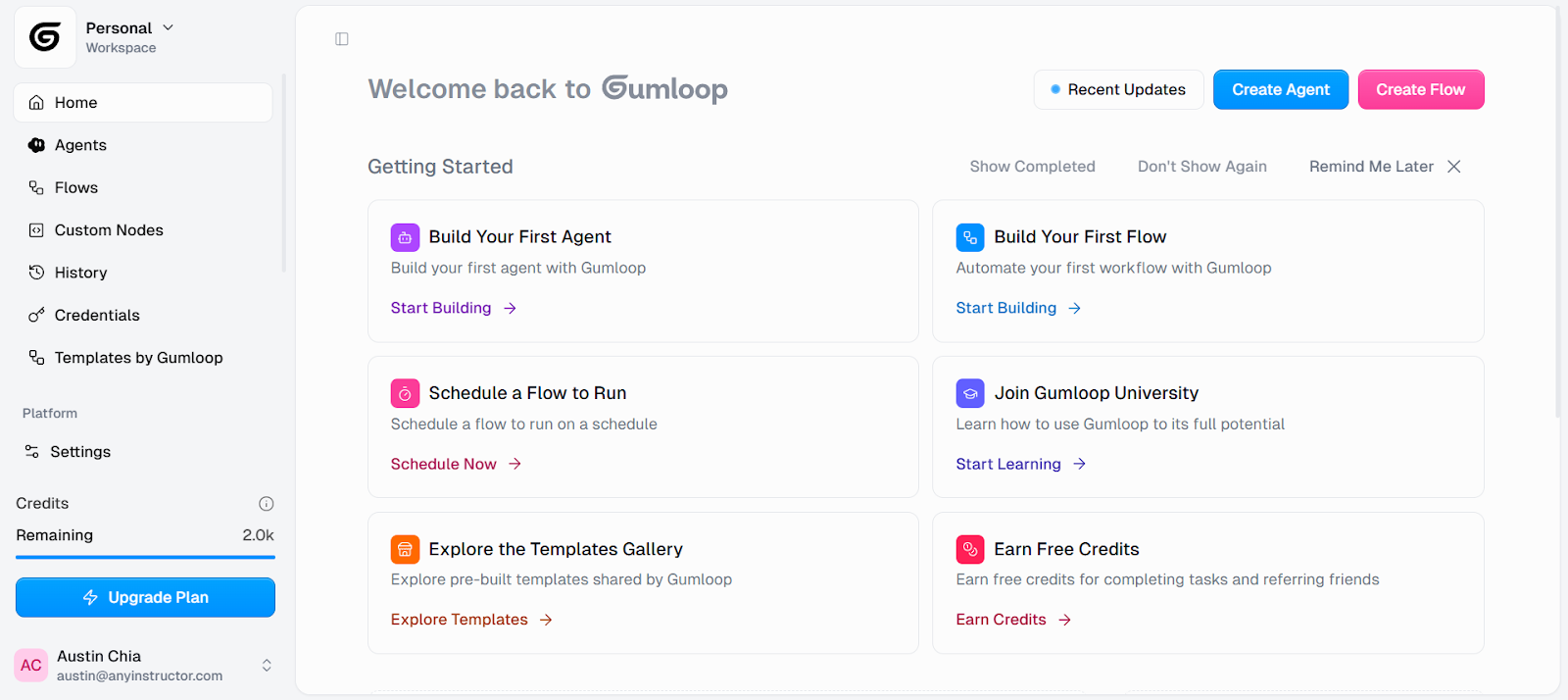Collapse the sidebar with the panel icon
The image size is (1568, 700).
(x=341, y=38)
